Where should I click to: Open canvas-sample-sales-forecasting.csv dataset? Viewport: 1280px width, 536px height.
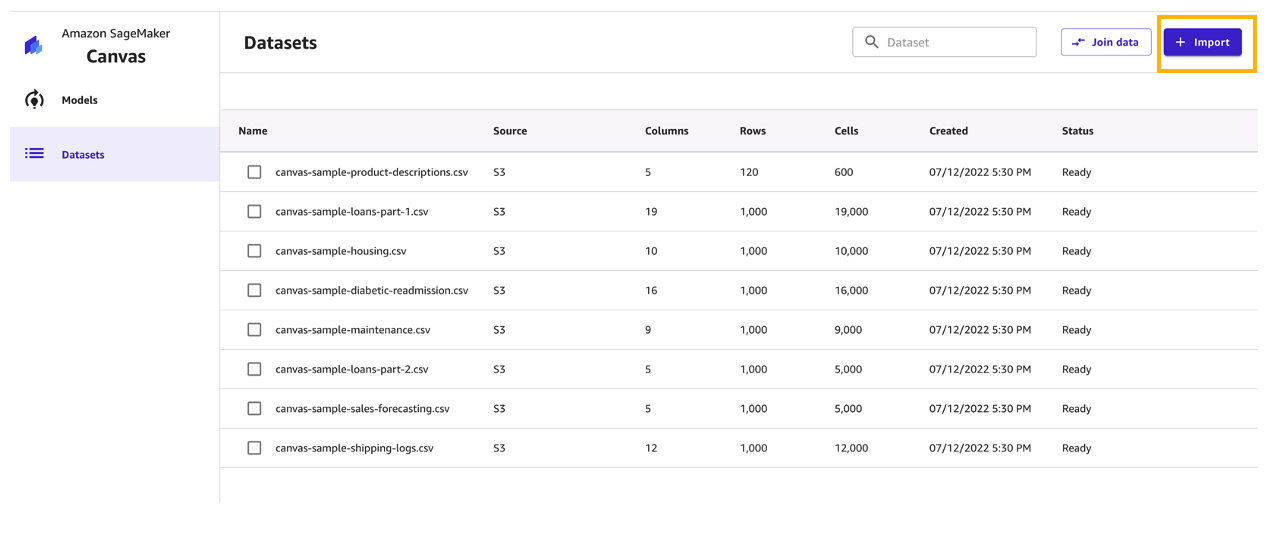(362, 409)
